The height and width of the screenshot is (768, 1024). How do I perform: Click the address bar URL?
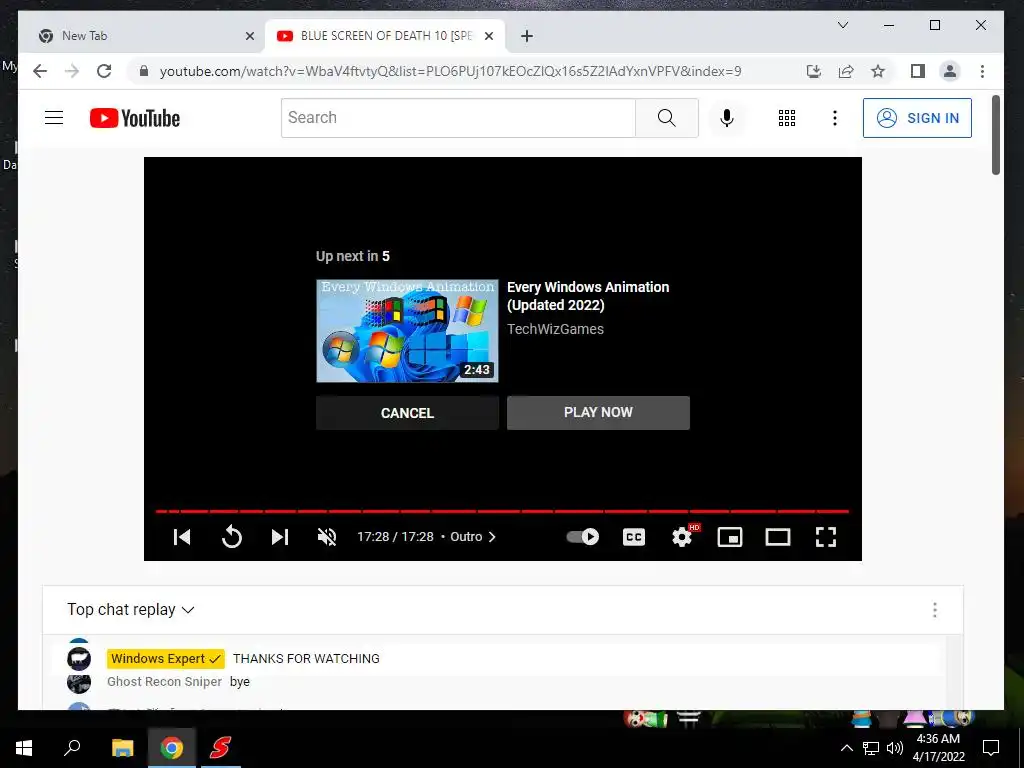[450, 71]
